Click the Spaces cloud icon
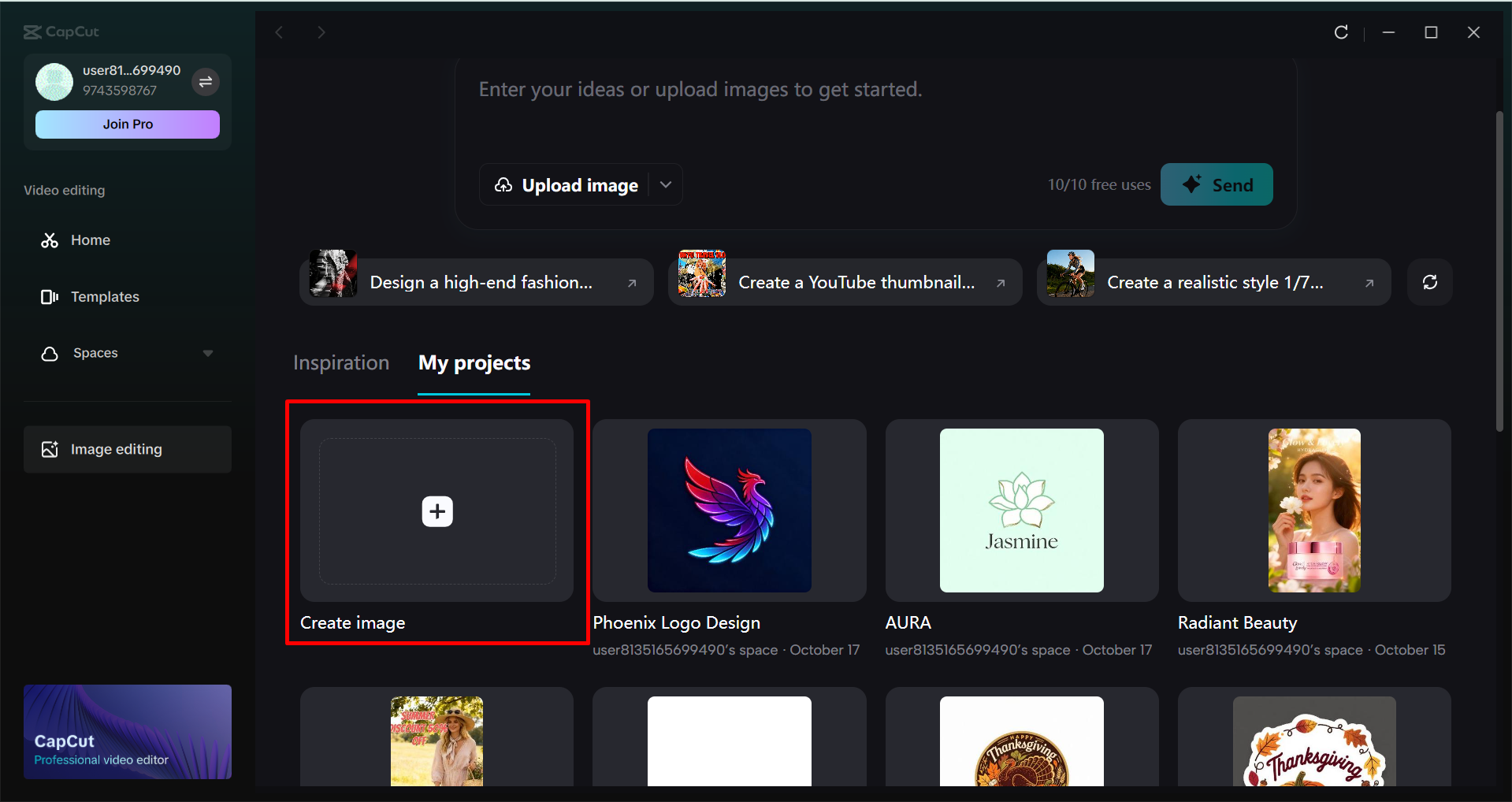 click(50, 354)
